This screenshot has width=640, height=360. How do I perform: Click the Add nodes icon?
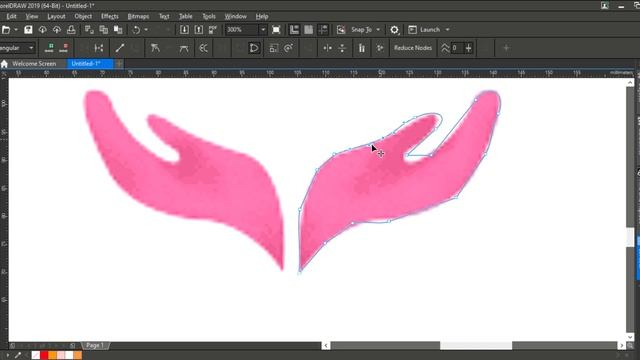[x=49, y=48]
